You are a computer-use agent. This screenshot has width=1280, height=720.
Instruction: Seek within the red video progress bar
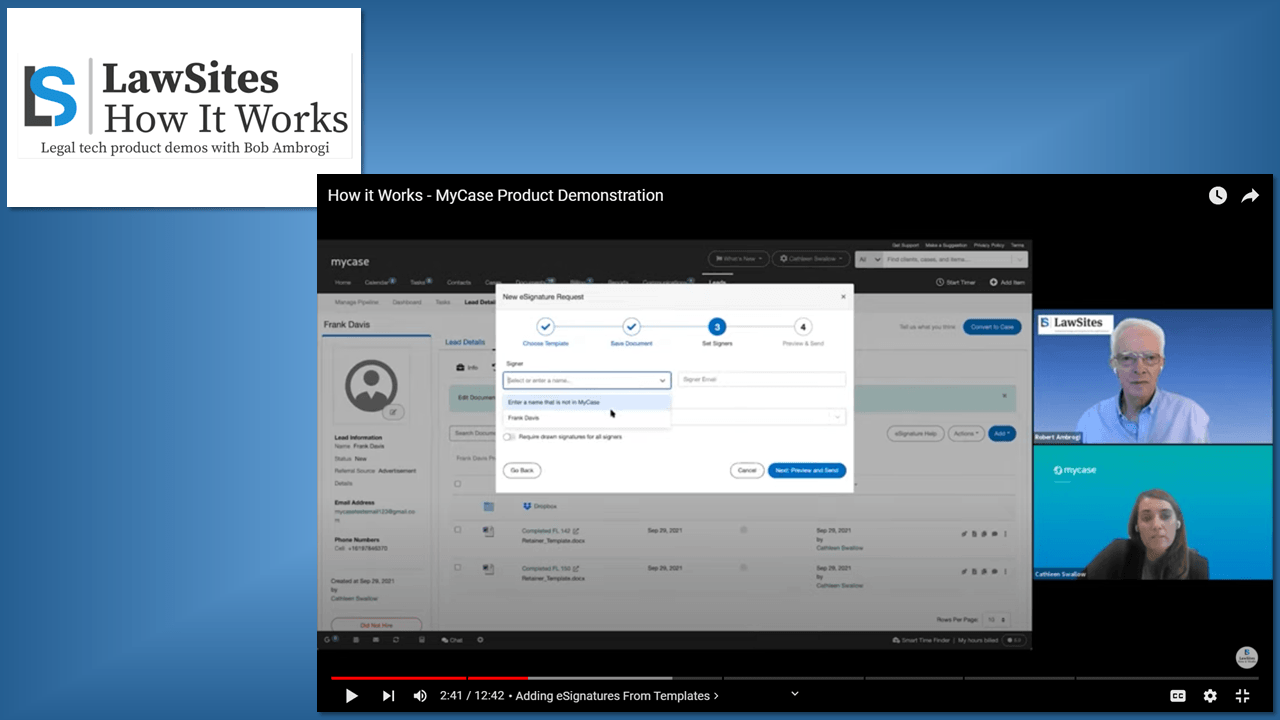pos(430,678)
